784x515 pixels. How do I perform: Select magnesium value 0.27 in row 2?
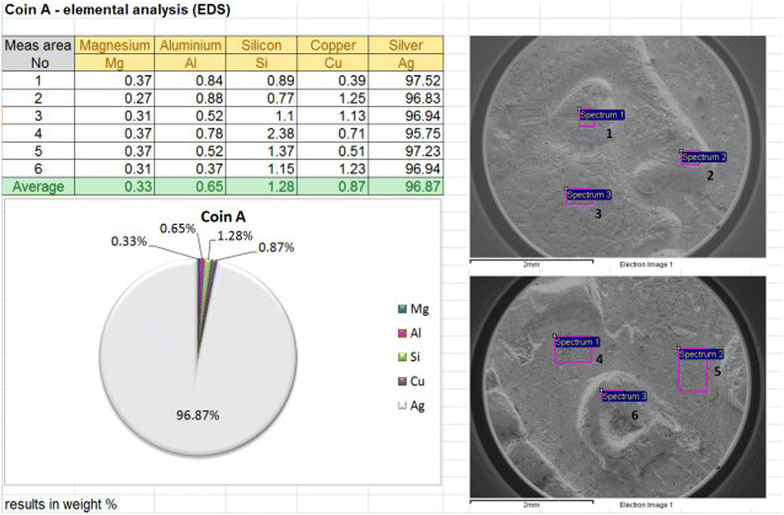coord(114,98)
